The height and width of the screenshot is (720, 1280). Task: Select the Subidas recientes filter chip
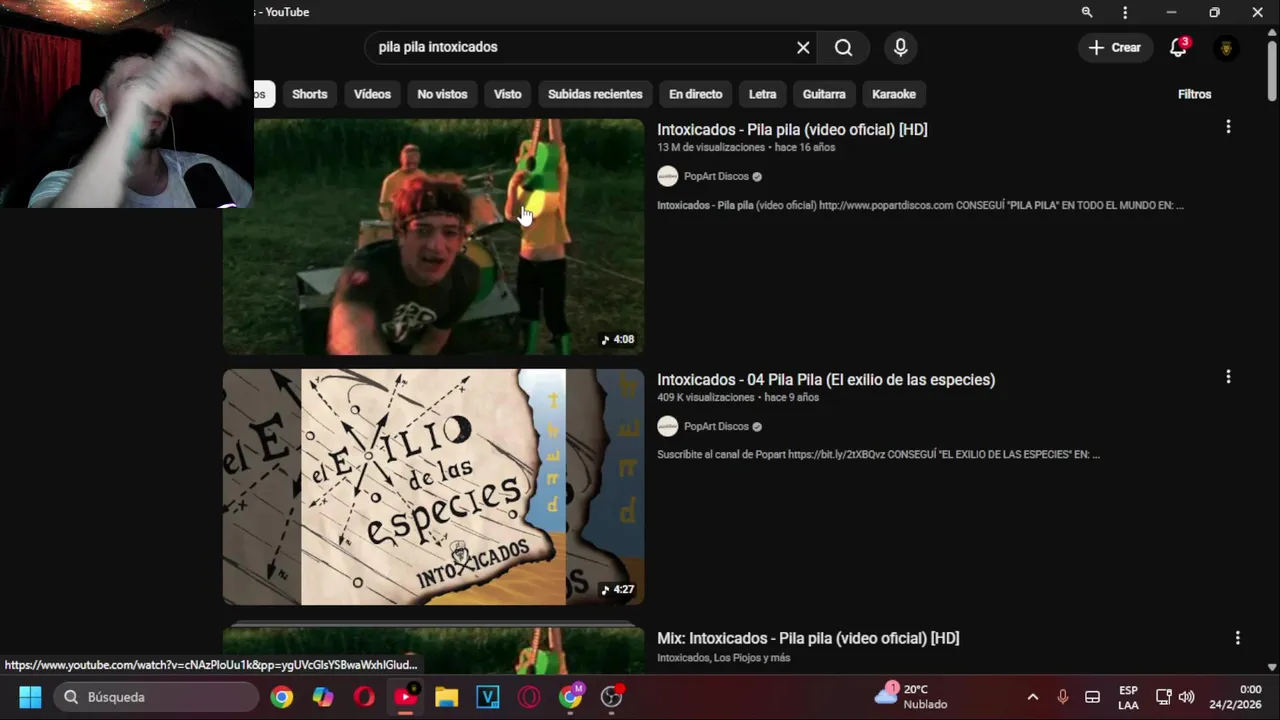pos(595,94)
